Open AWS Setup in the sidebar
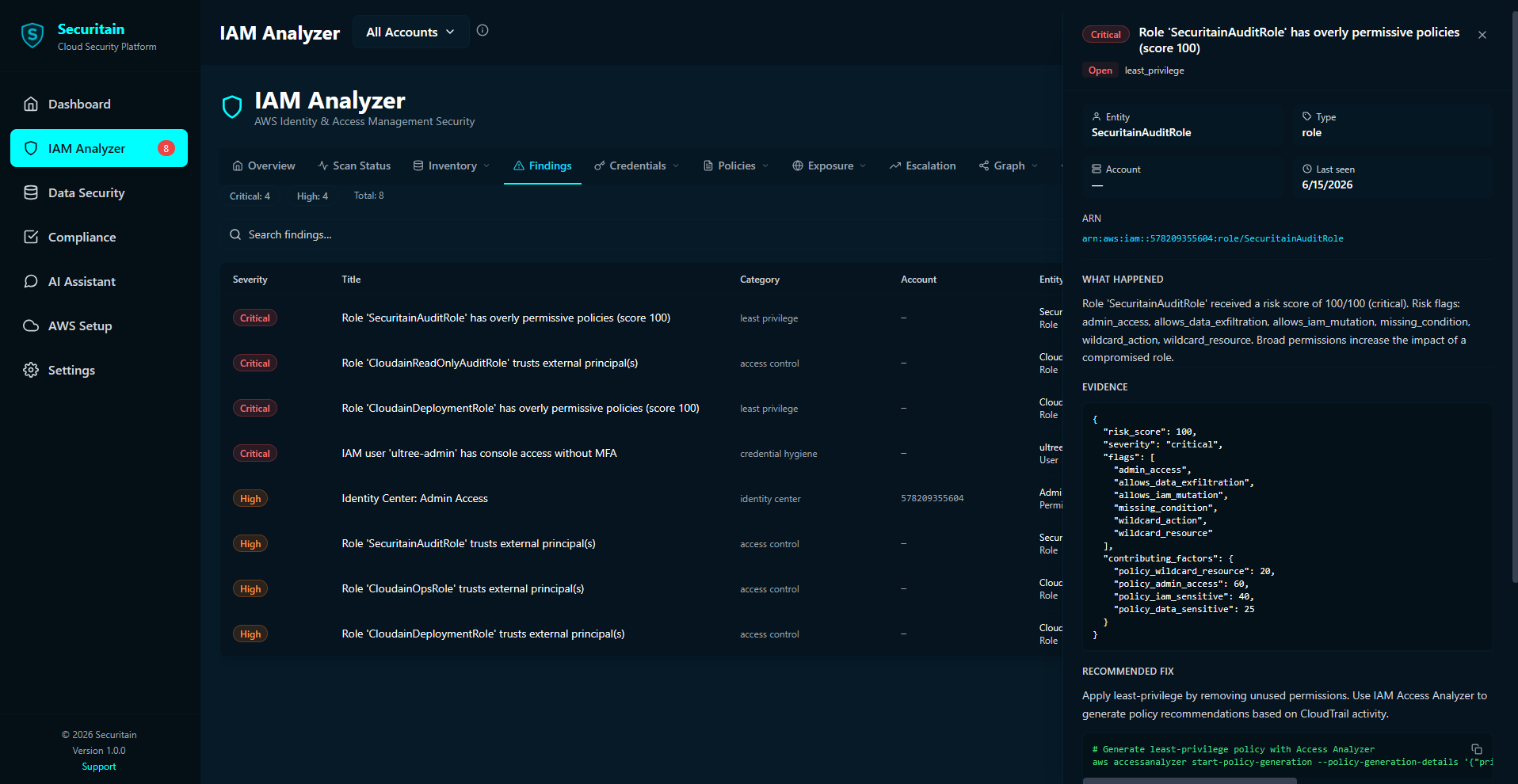This screenshot has width=1518, height=784. [x=99, y=325]
